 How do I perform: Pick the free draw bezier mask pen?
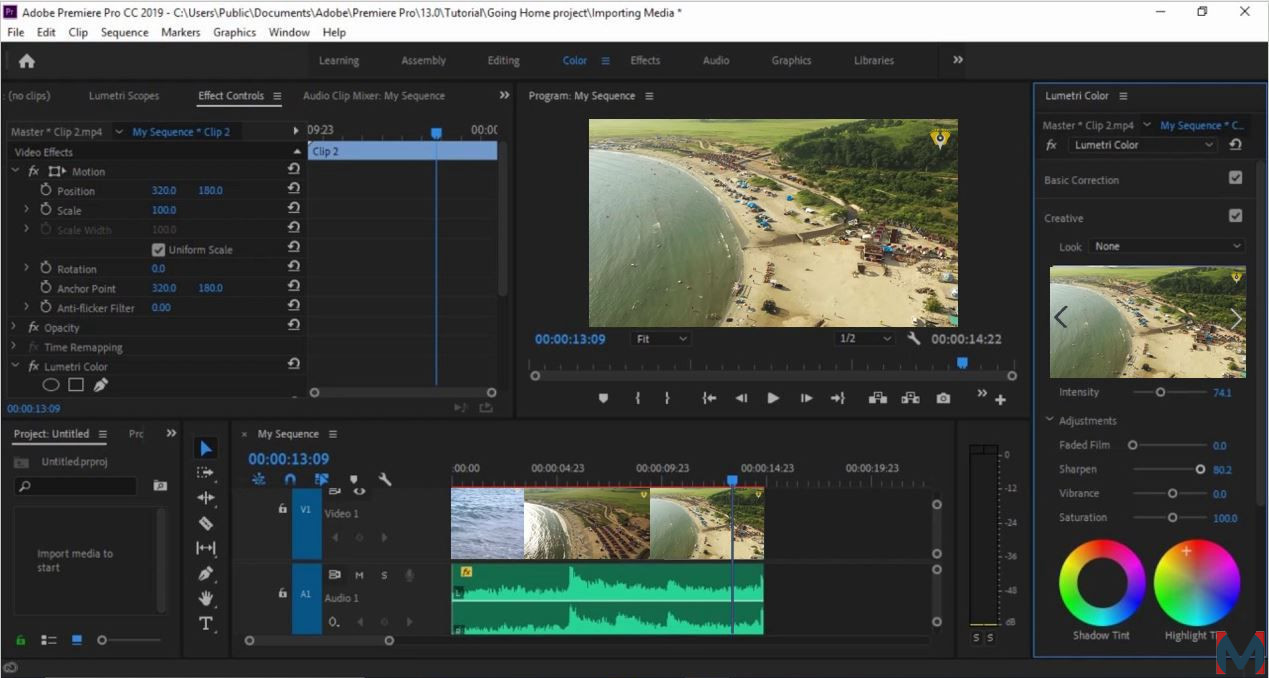[x=101, y=385]
